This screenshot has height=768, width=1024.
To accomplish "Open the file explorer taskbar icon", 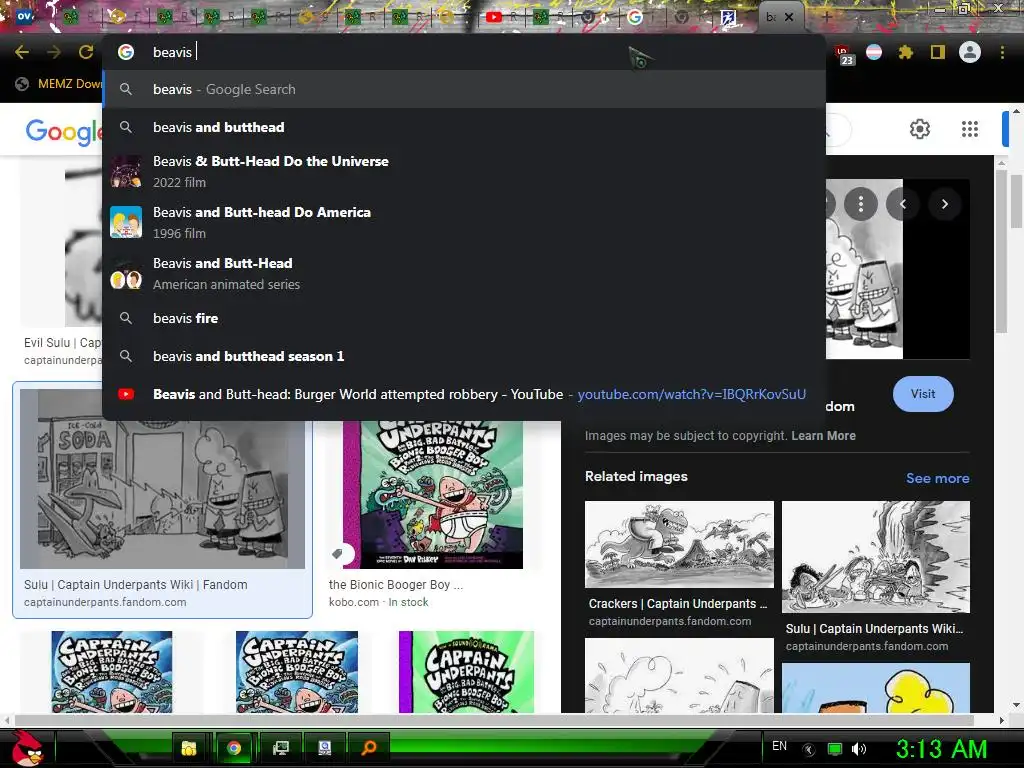I will click(x=189, y=748).
